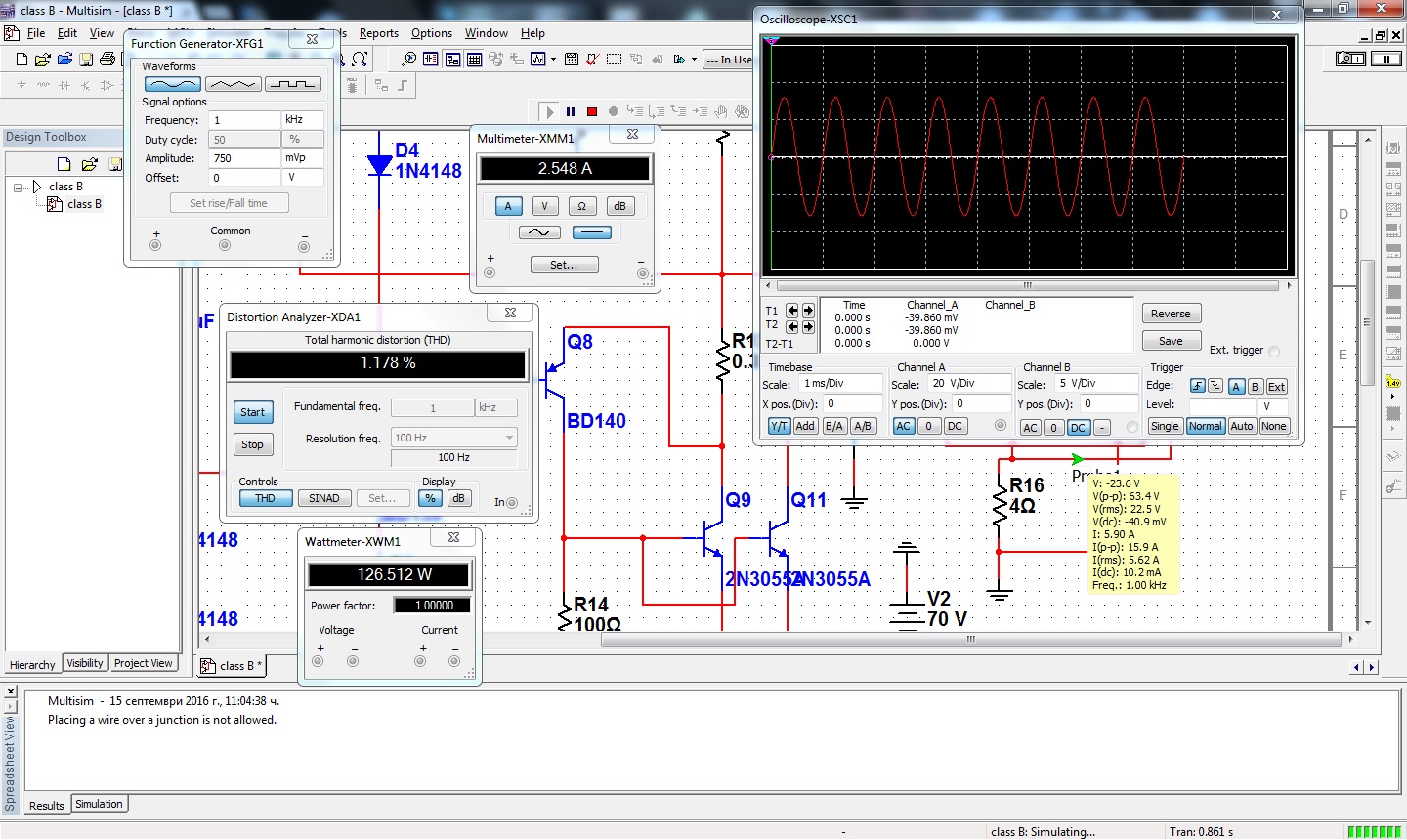Screen dimensions: 1407x840
Task: Click the simulation run/stop switch at top right
Action: click(x=1350, y=59)
